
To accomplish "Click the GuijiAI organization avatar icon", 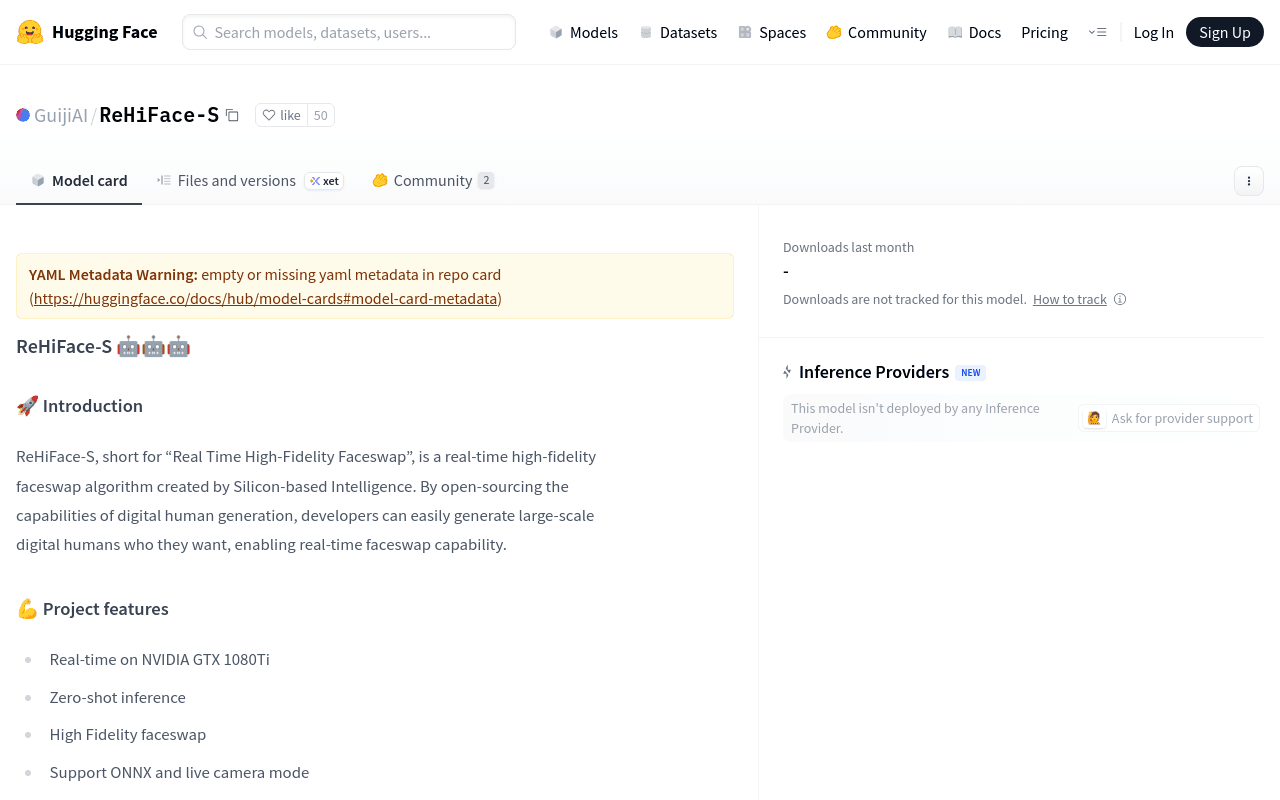I will (23, 115).
